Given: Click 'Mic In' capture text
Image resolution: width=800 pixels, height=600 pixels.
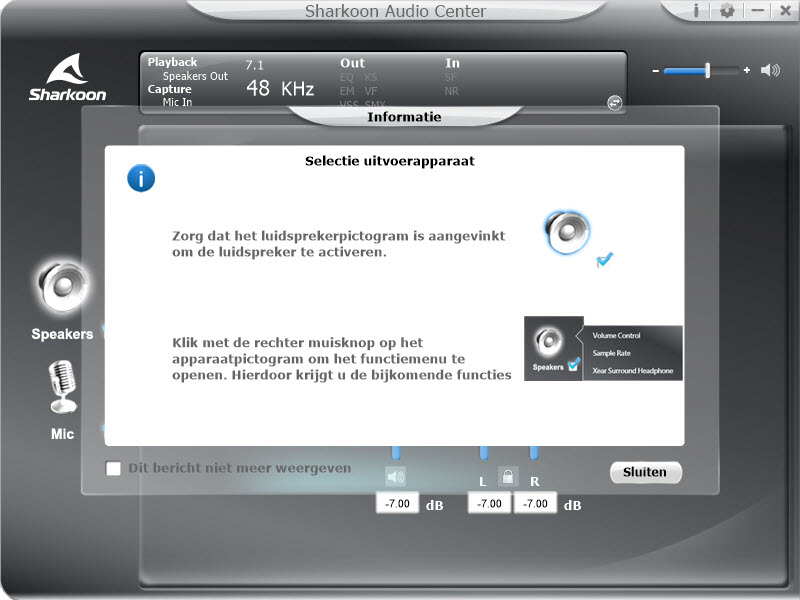Looking at the screenshot, I should tap(178, 102).
